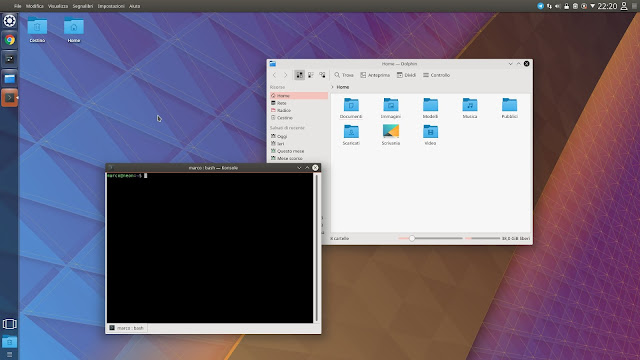Launch Google Chrome from the dock
Screen dimensions: 640x360
[9, 40]
